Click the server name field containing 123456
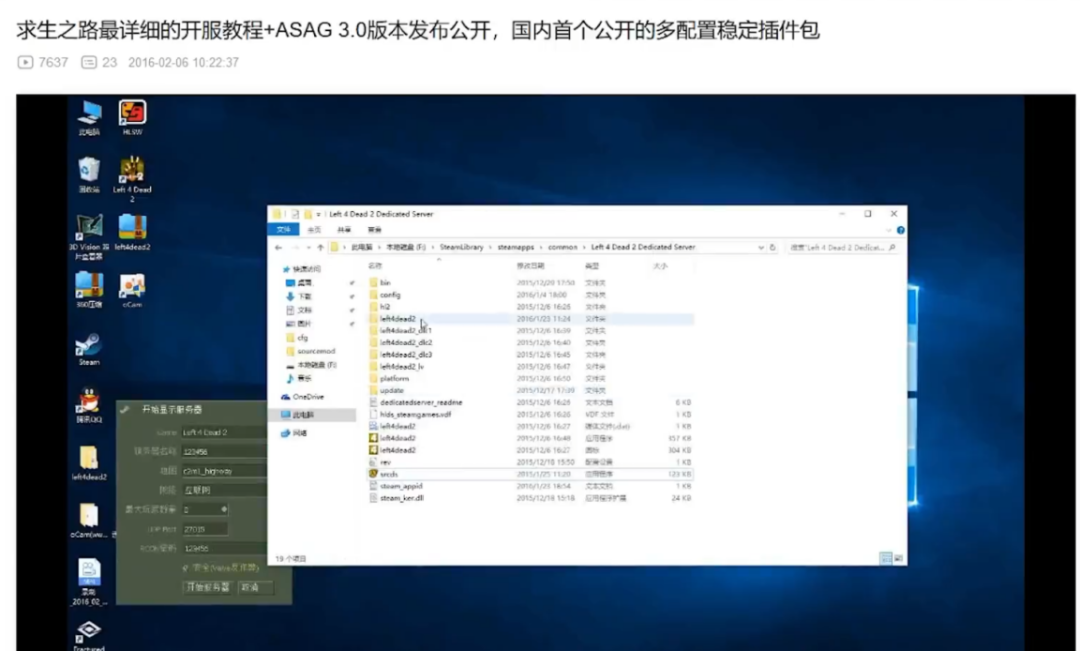Screen dimensions: 1080x651 pyautogui.click(x=224, y=451)
